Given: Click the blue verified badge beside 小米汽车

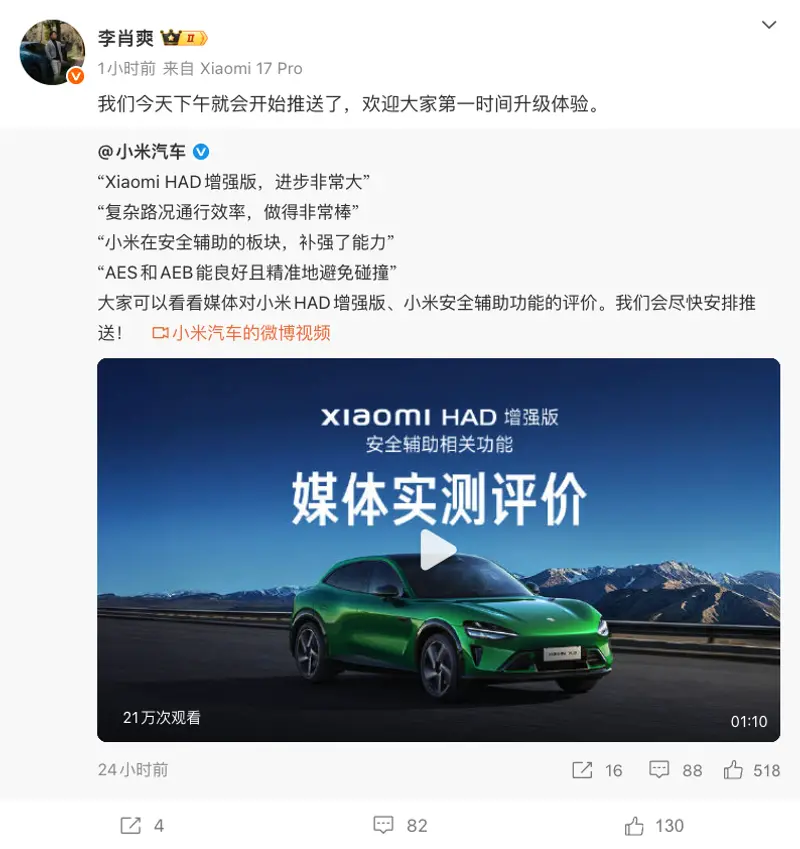Looking at the screenshot, I should tap(201, 152).
